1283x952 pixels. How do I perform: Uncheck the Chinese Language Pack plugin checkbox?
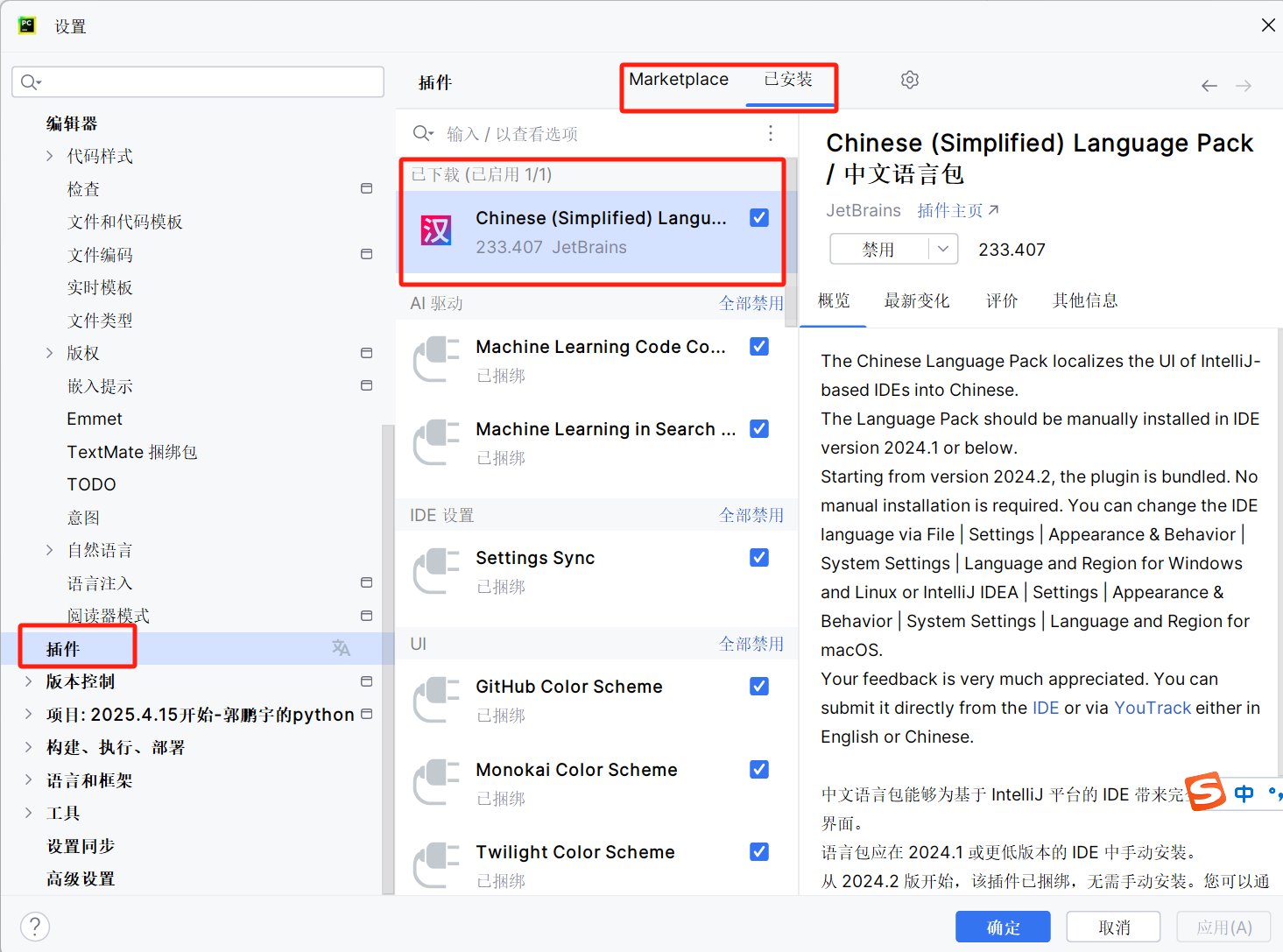(759, 218)
